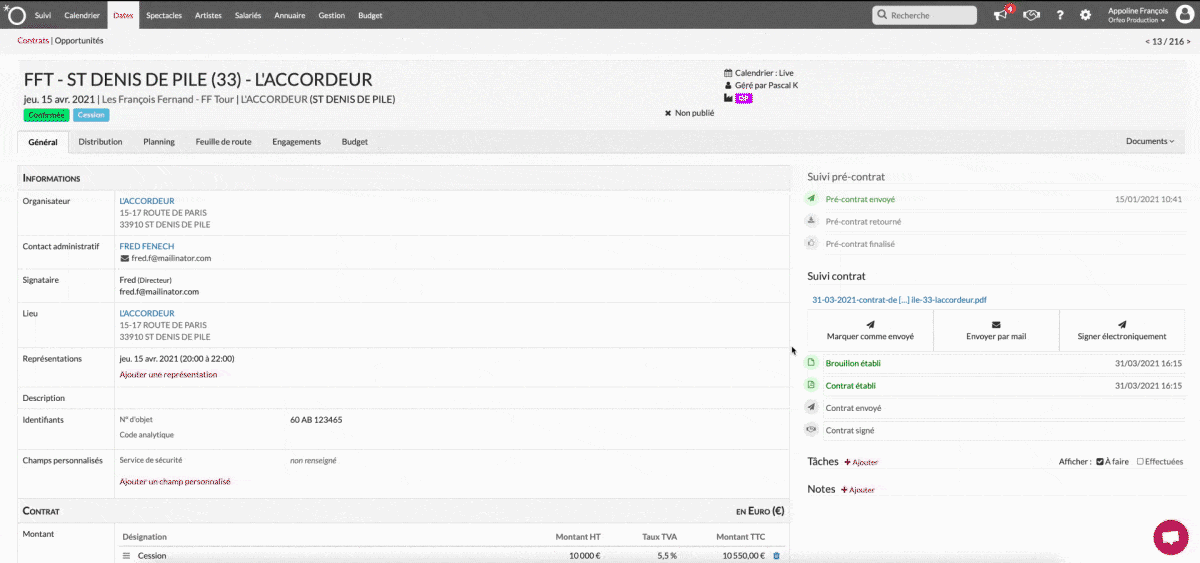Open the help question mark icon

(x=1060, y=15)
